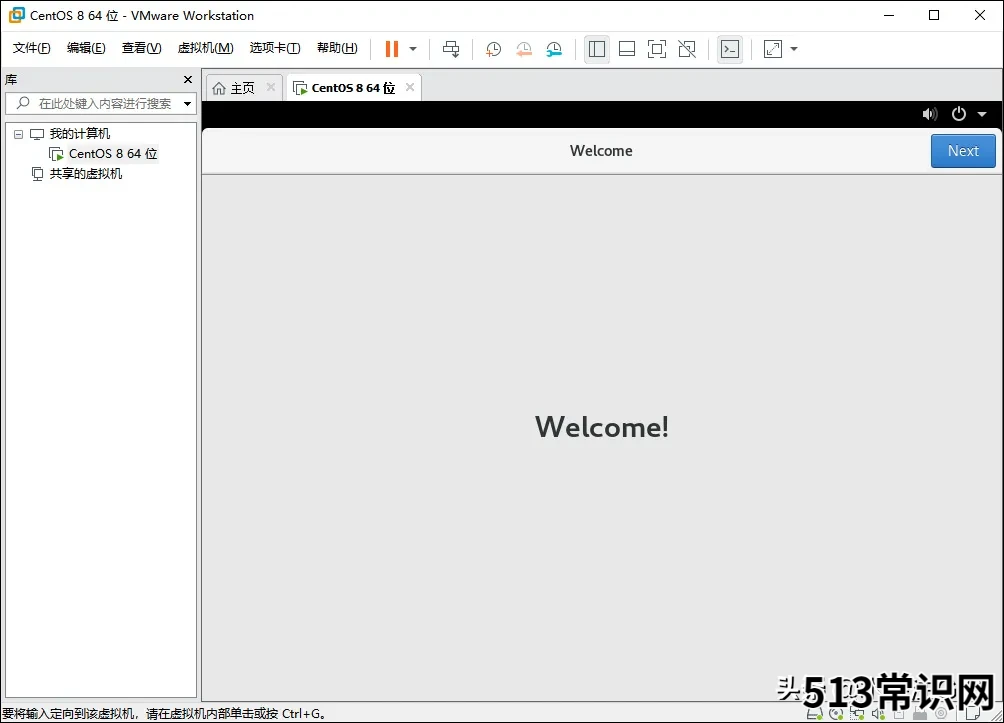Image resolution: width=1004 pixels, height=723 pixels.
Task: Collapse the 我的计算机 tree node
Action: point(19,134)
